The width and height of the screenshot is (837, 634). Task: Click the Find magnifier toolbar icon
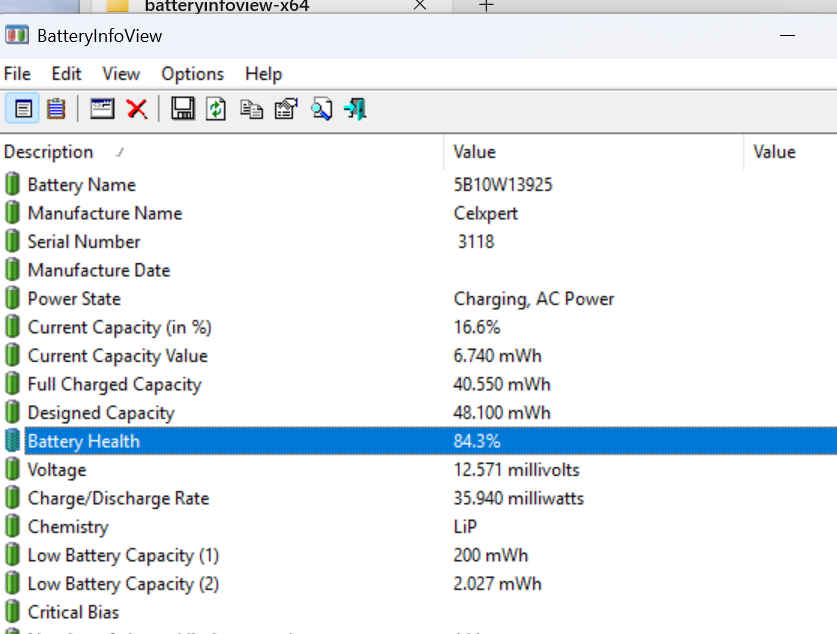coord(321,109)
